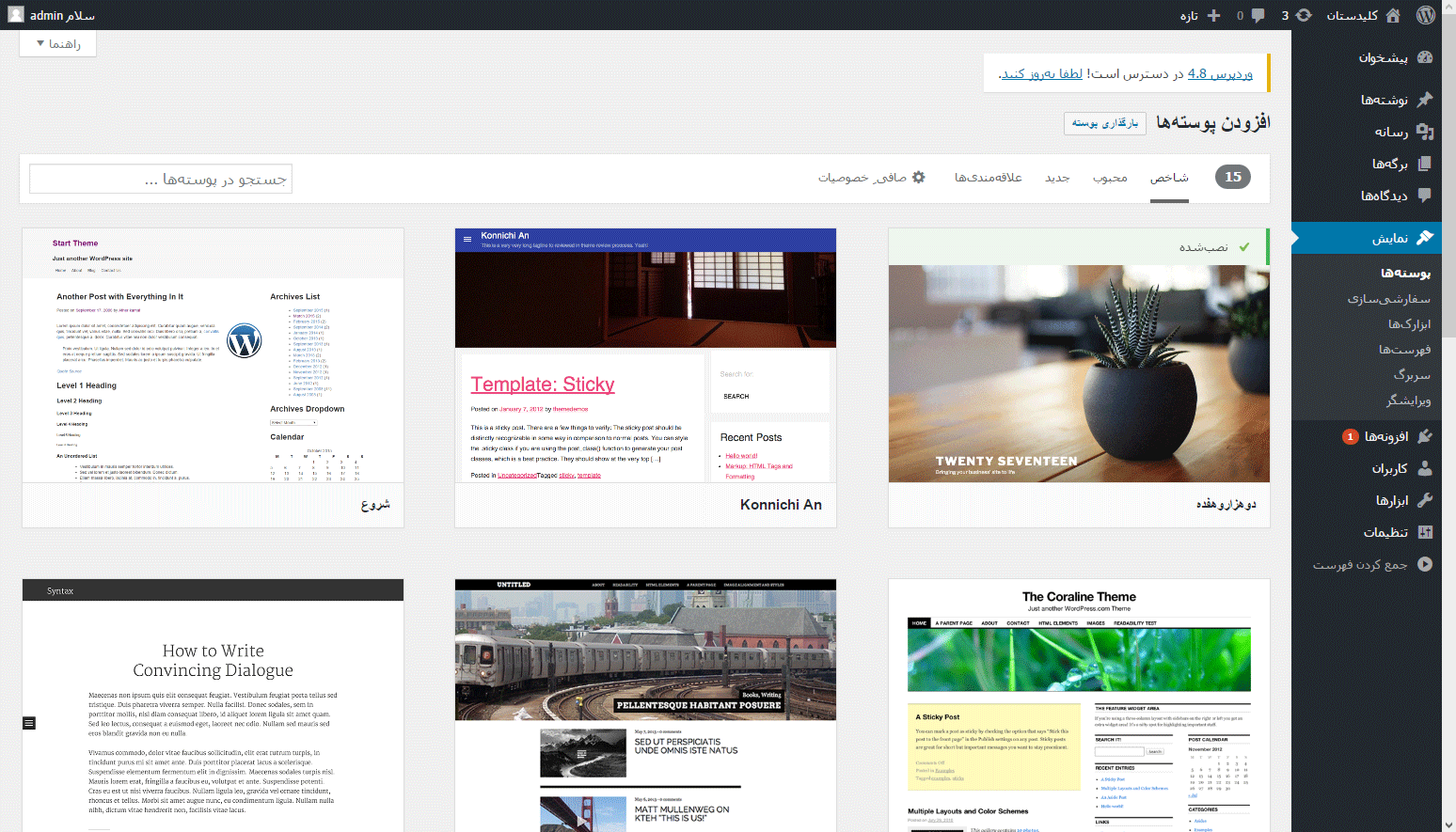1456x832 pixels.
Task: Click the بارگذاری پوسته upload button
Action: click(1105, 123)
